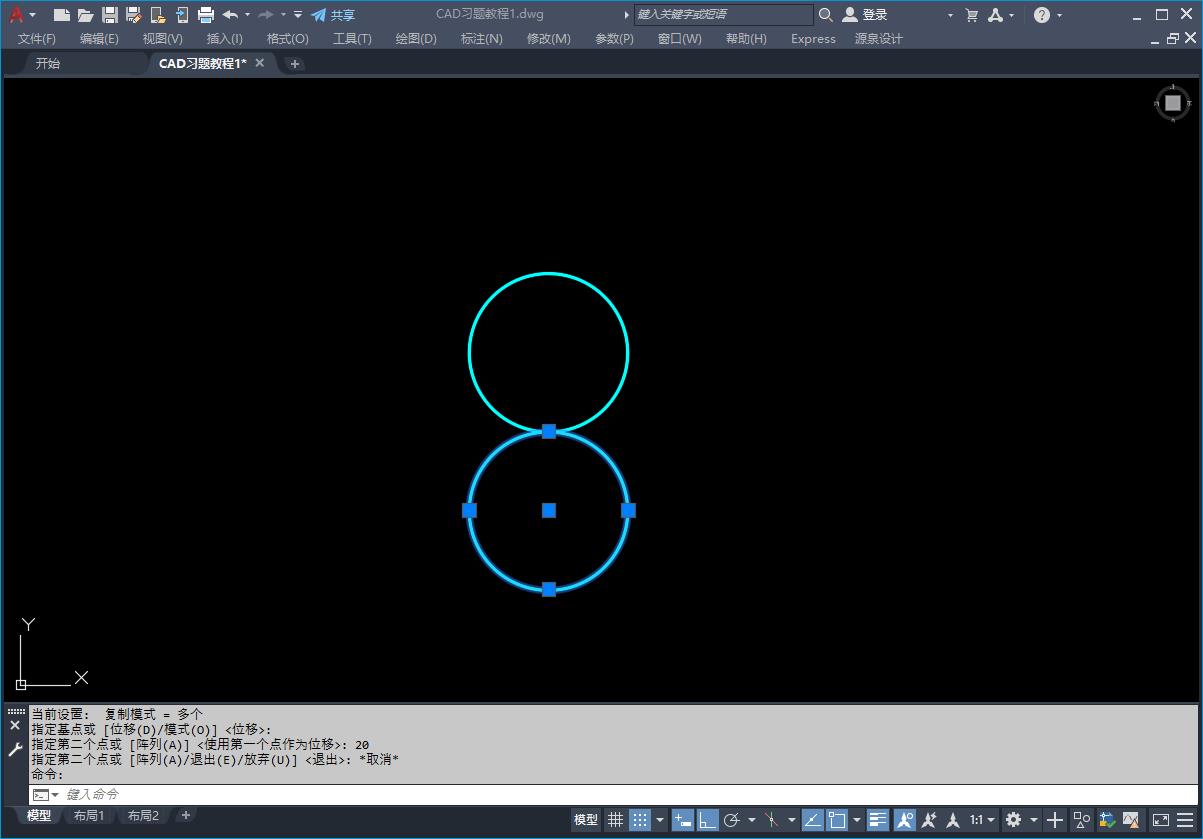Expand the Help dropdown arrow
This screenshot has width=1203, height=839.
coord(1059,15)
